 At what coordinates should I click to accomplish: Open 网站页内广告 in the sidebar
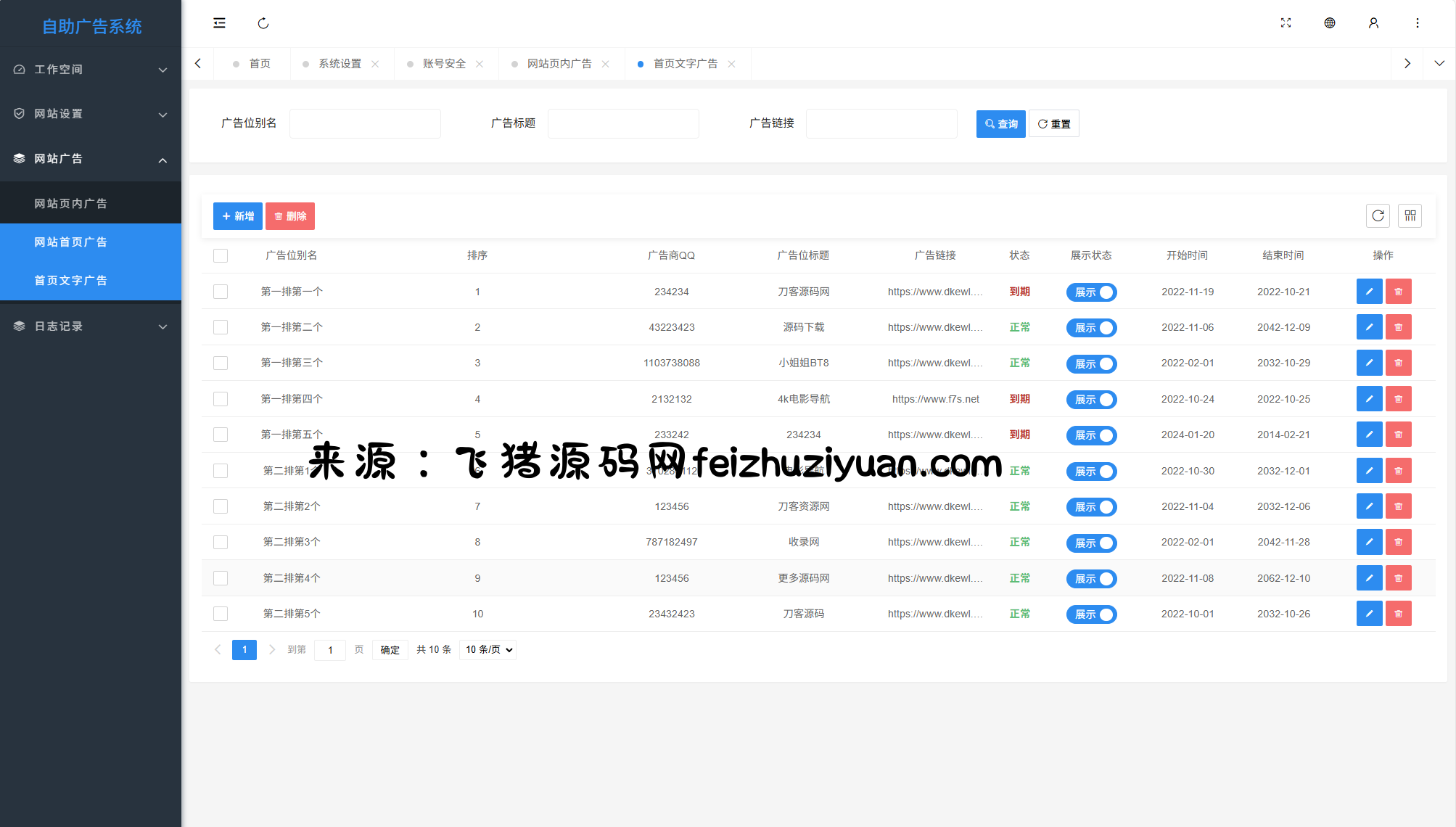(70, 204)
